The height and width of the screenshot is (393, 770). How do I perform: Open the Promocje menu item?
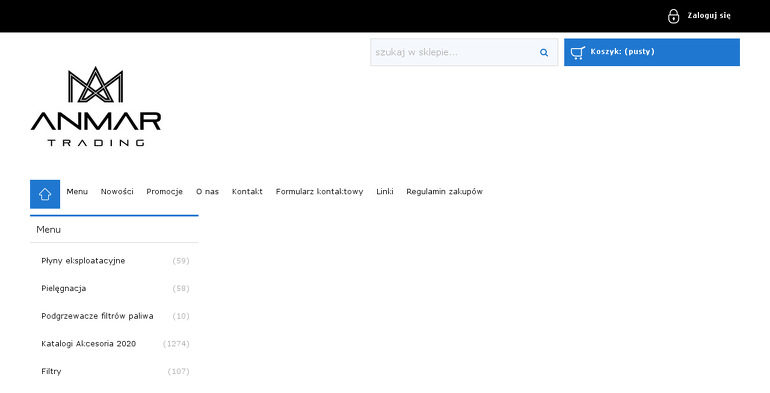[x=165, y=192]
